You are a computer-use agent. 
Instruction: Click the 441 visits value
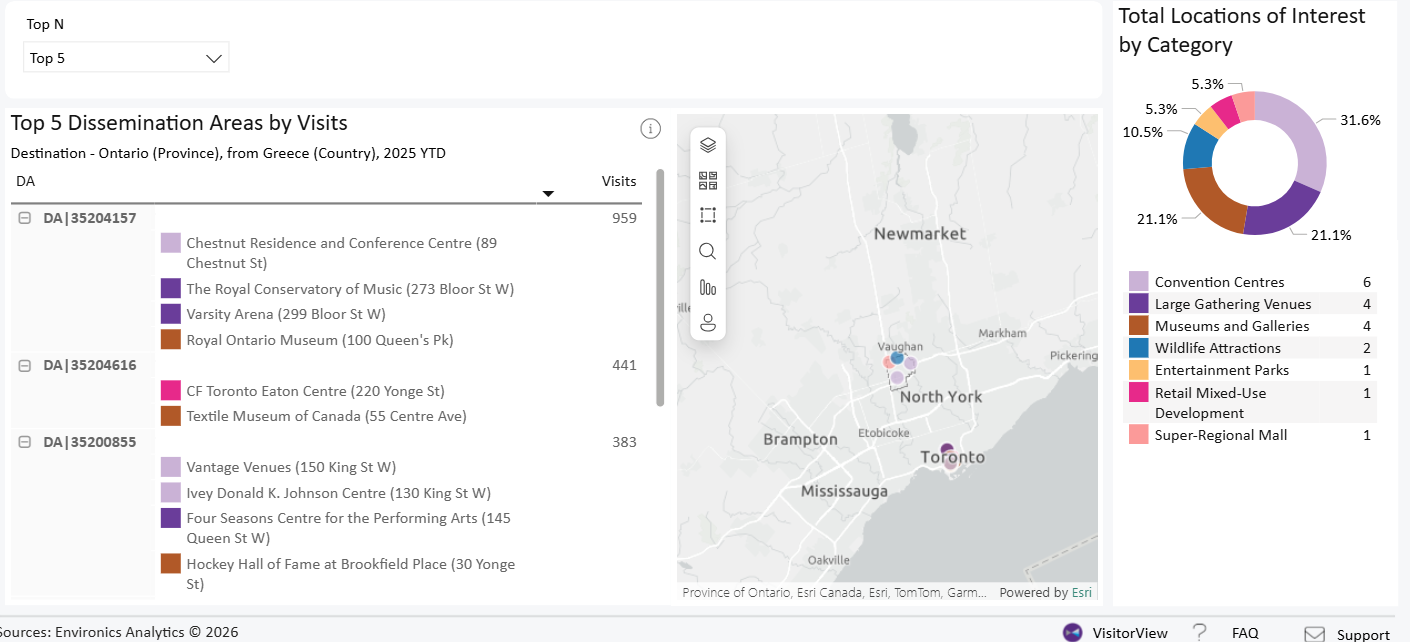[624, 366]
